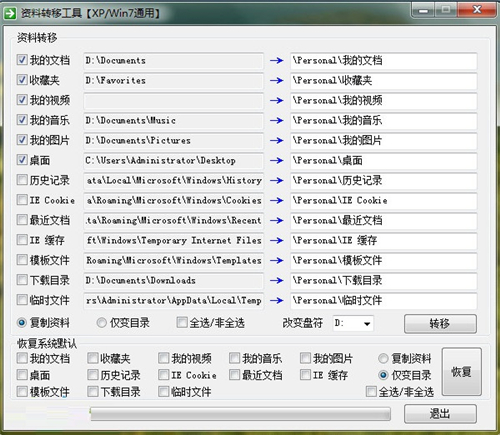
Task: Select the 仅变目录 radio in transfer section
Action: tap(101, 323)
